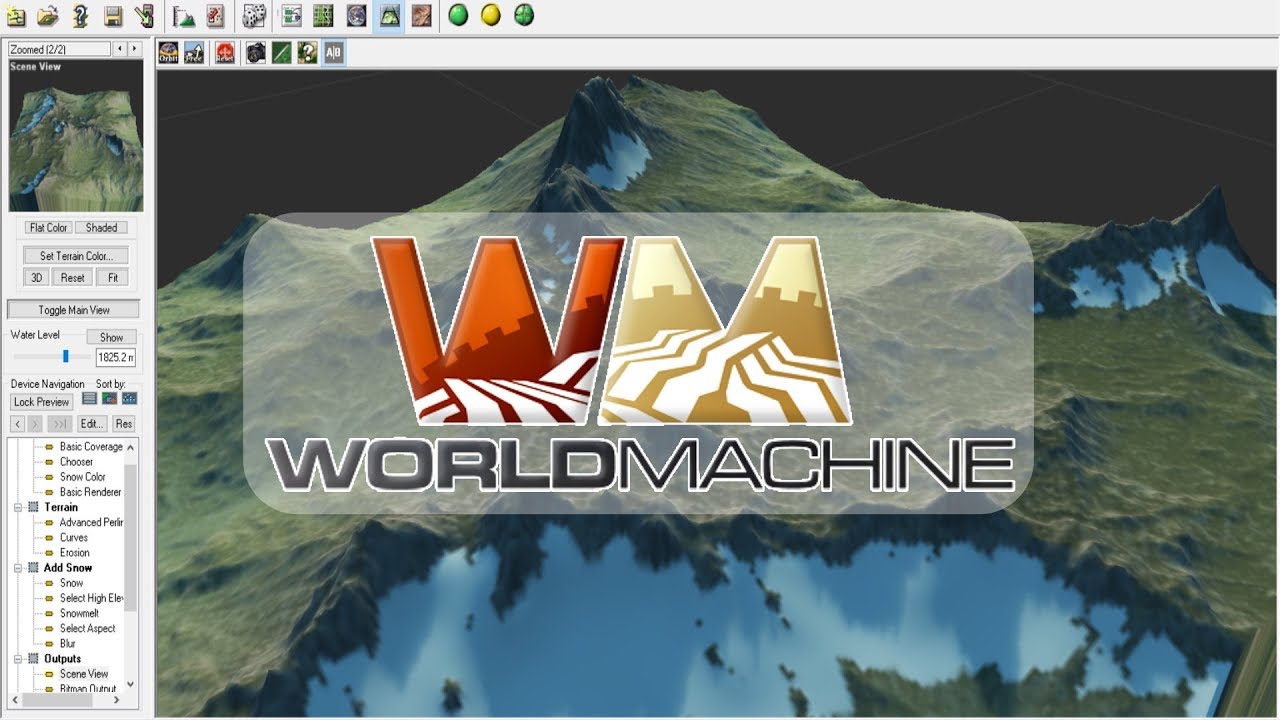Click the green line tool icon
The width and height of the screenshot is (1280, 720).
[282, 53]
